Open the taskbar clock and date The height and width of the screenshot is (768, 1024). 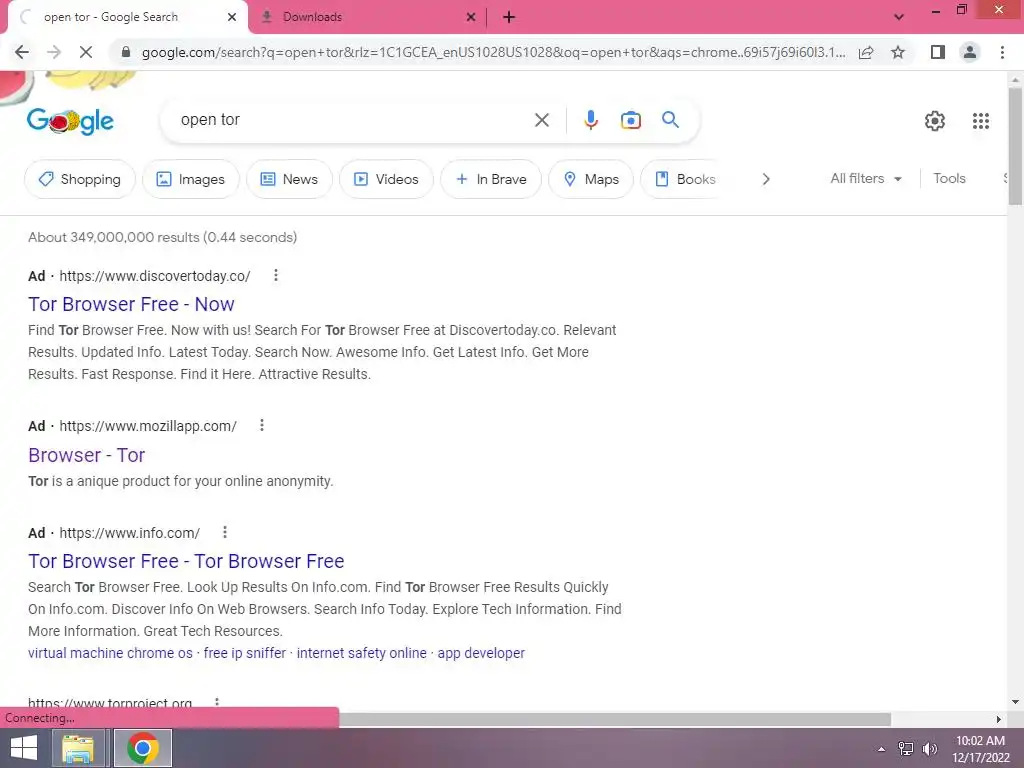click(980, 749)
